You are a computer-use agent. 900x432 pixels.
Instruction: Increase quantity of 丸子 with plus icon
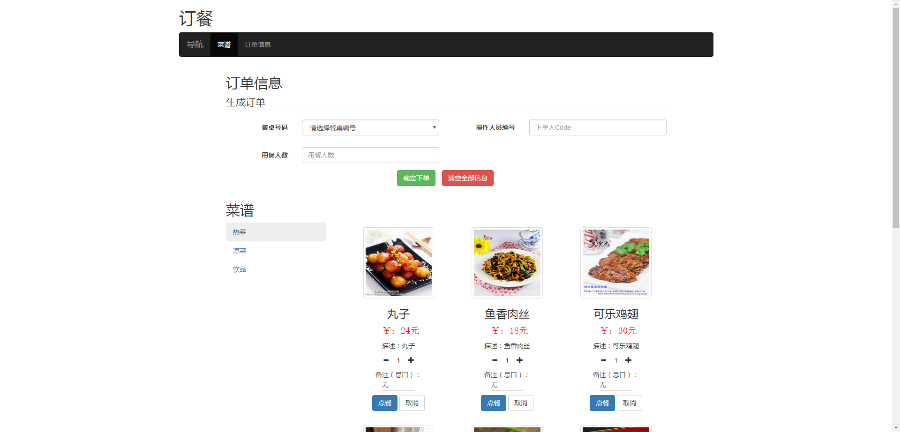pos(411,360)
